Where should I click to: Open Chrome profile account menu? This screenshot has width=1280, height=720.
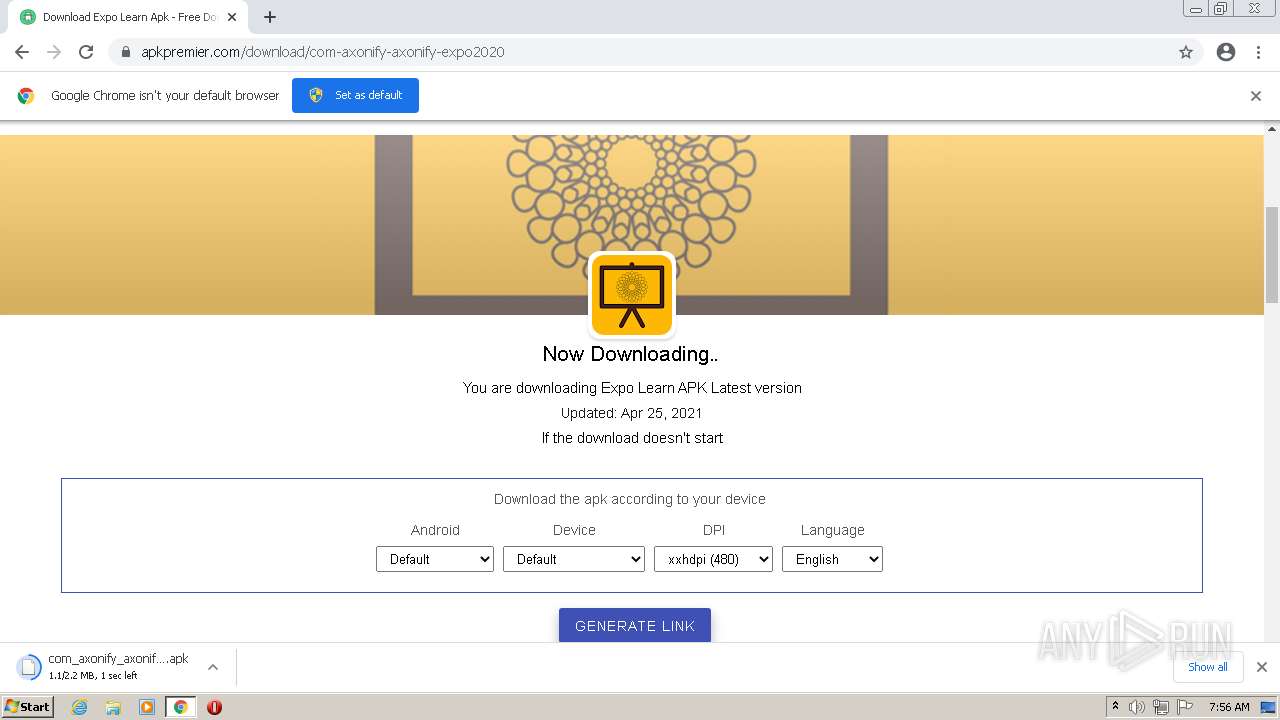pyautogui.click(x=1226, y=52)
